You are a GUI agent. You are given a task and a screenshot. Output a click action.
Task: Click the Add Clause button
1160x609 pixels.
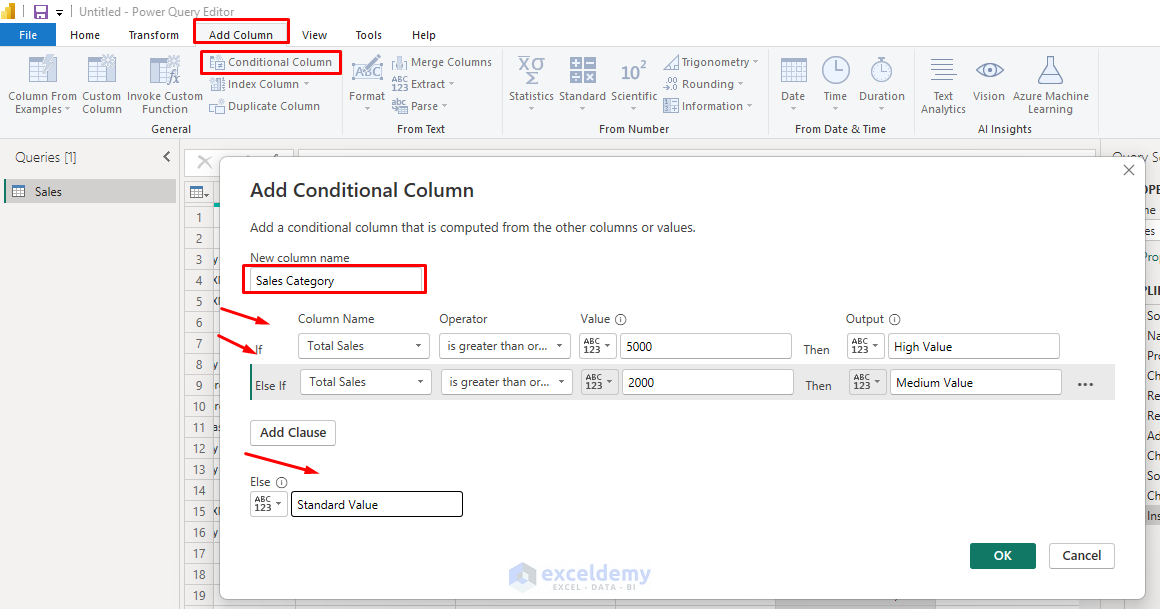(293, 433)
